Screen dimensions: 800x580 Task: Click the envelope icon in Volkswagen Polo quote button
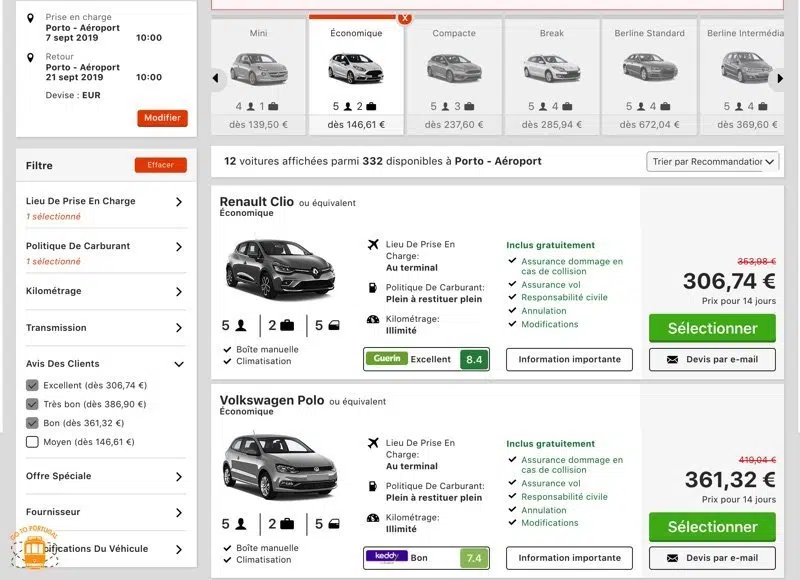click(672, 558)
